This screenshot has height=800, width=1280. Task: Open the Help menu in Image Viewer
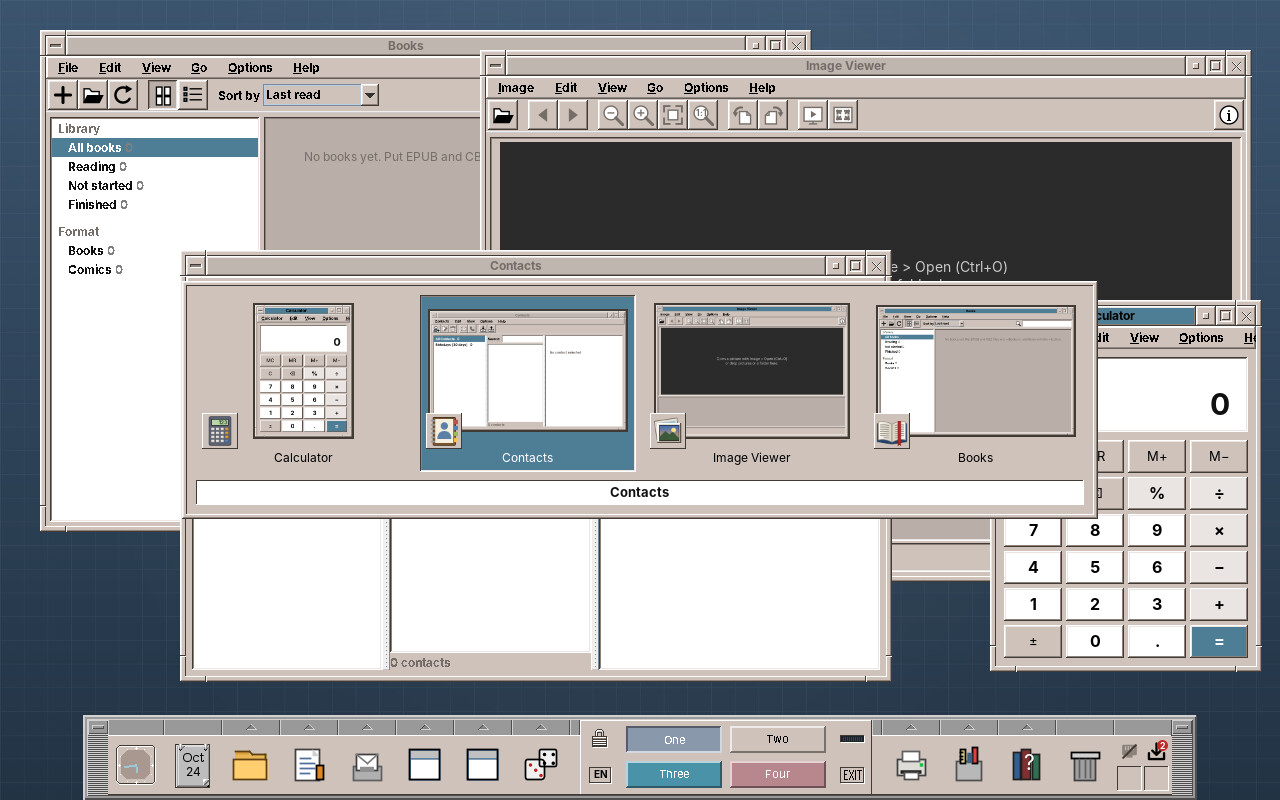(762, 88)
